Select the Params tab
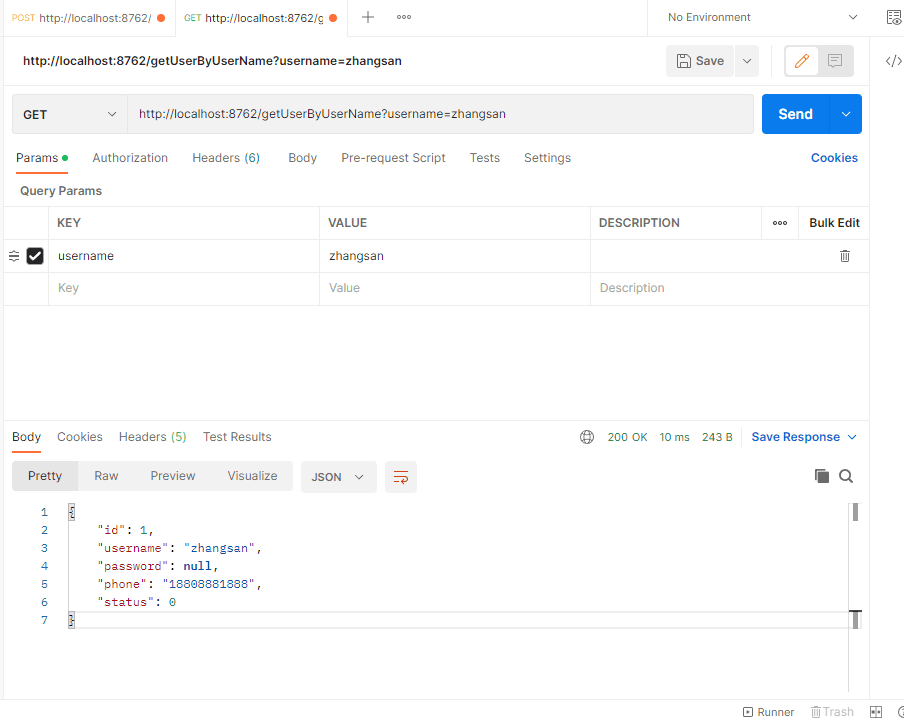The image size is (904, 720). tap(42, 158)
